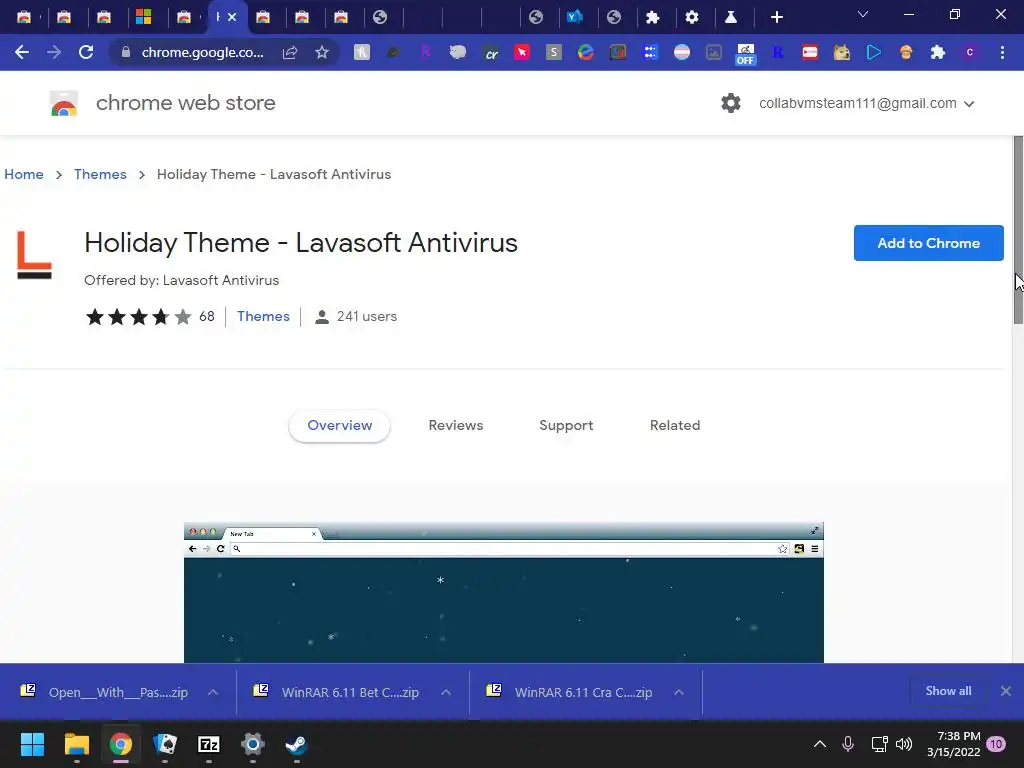The width and height of the screenshot is (1024, 768).
Task: Open 7-Zip from the taskbar
Action: (208, 744)
